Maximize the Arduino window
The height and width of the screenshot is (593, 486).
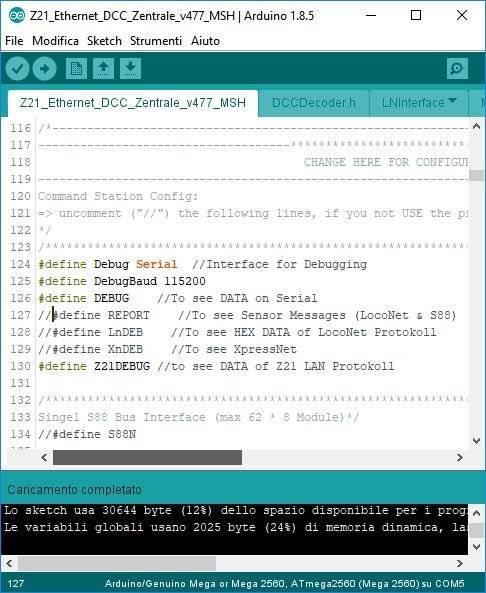pyautogui.click(x=416, y=16)
